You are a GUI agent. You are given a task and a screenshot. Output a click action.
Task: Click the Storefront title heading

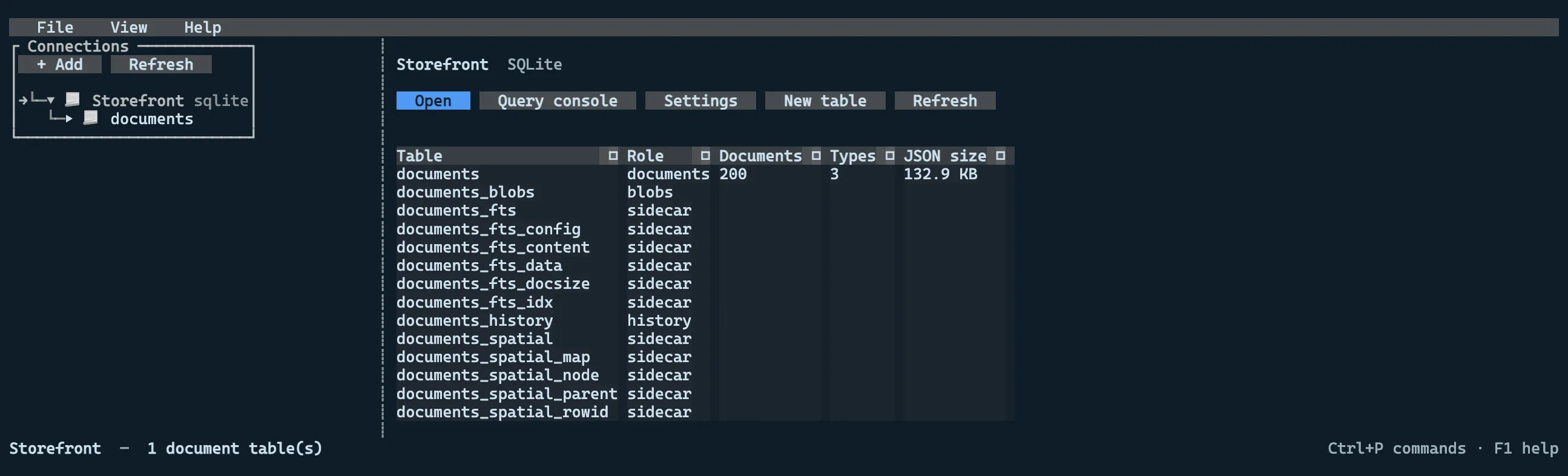point(443,65)
